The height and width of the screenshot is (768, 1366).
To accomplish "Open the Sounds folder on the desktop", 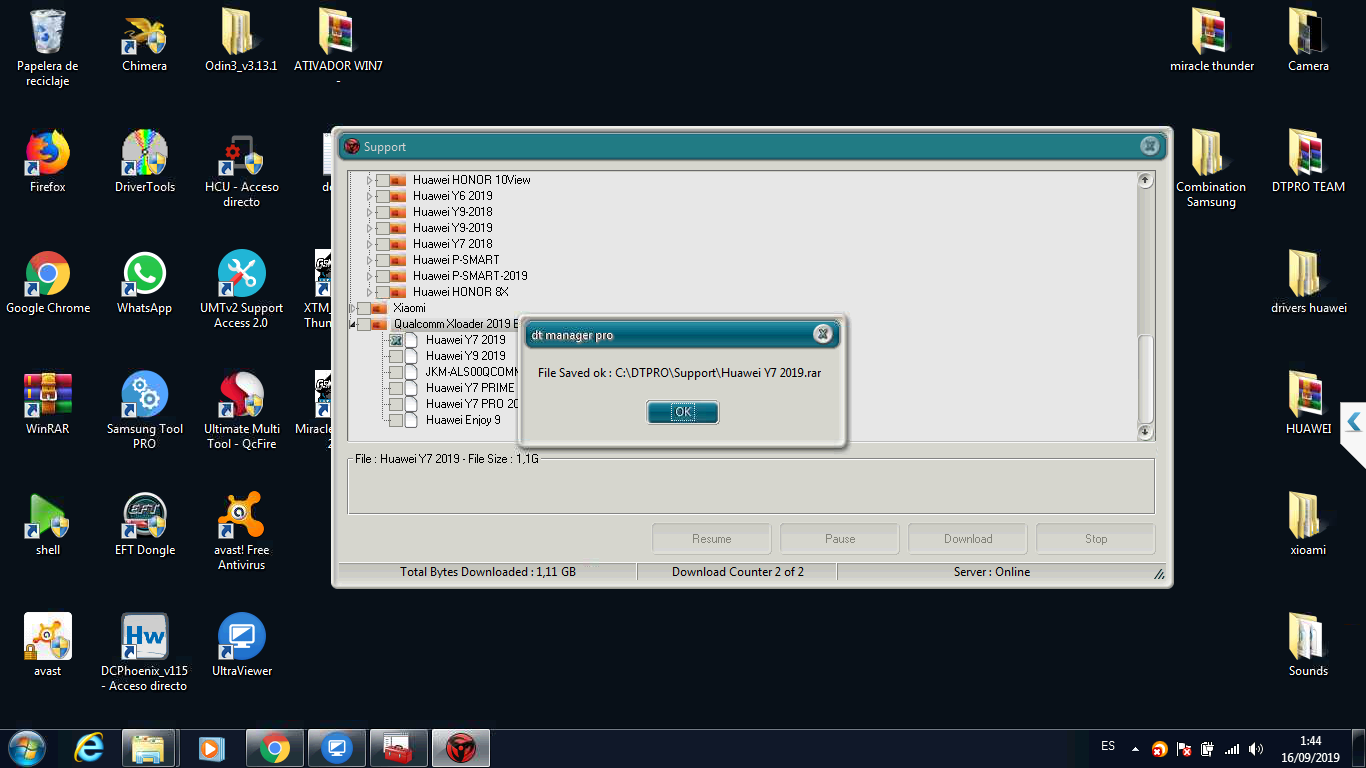I will click(x=1308, y=645).
